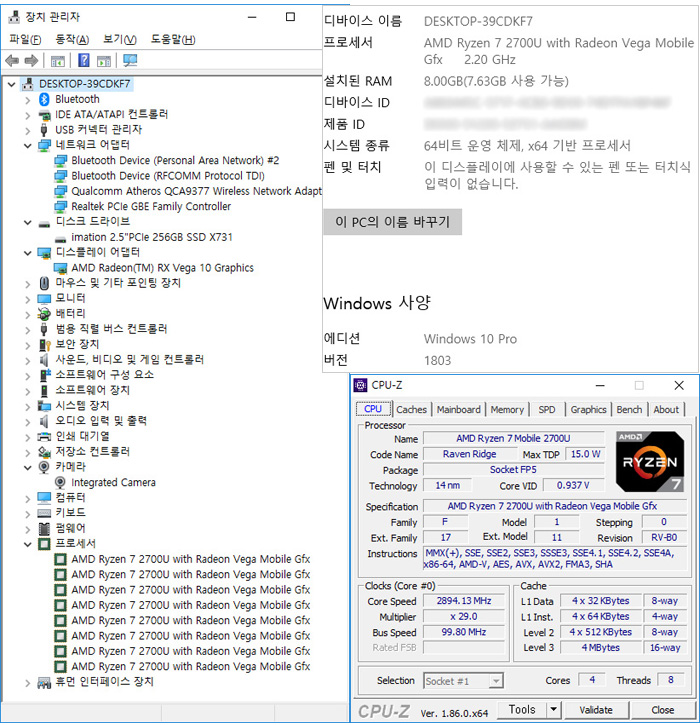The image size is (700, 725).
Task: Click the blue Help question-mark toolbar icon
Action: click(84, 60)
